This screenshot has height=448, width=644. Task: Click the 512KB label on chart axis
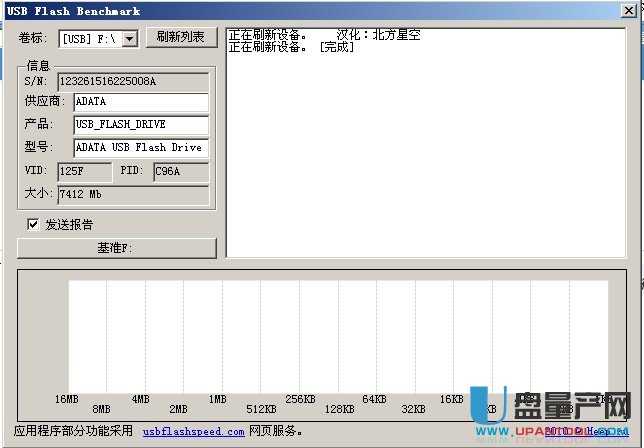point(261,410)
